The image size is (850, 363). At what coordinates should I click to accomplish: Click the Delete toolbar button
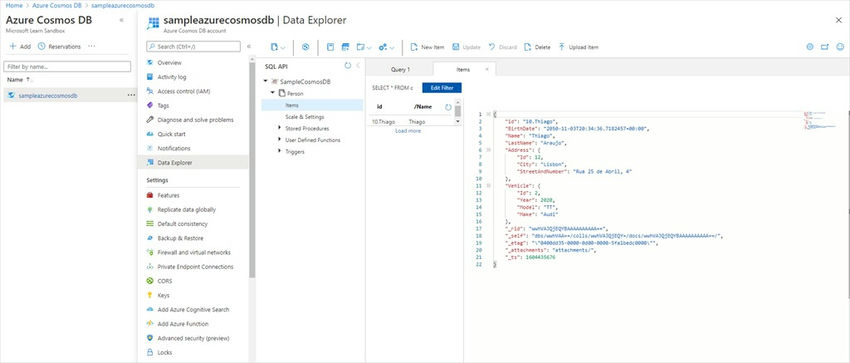pyautogui.click(x=537, y=47)
